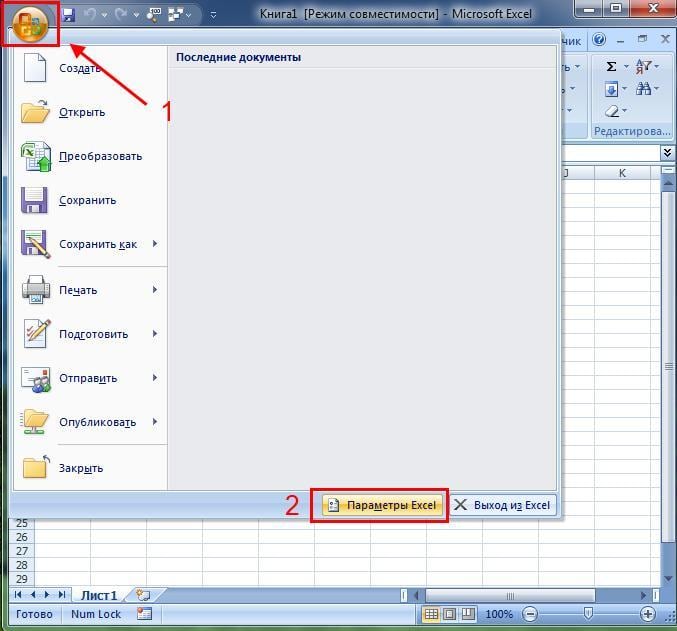Switch to Page Break Preview view
This screenshot has height=631, width=677.
point(469,614)
